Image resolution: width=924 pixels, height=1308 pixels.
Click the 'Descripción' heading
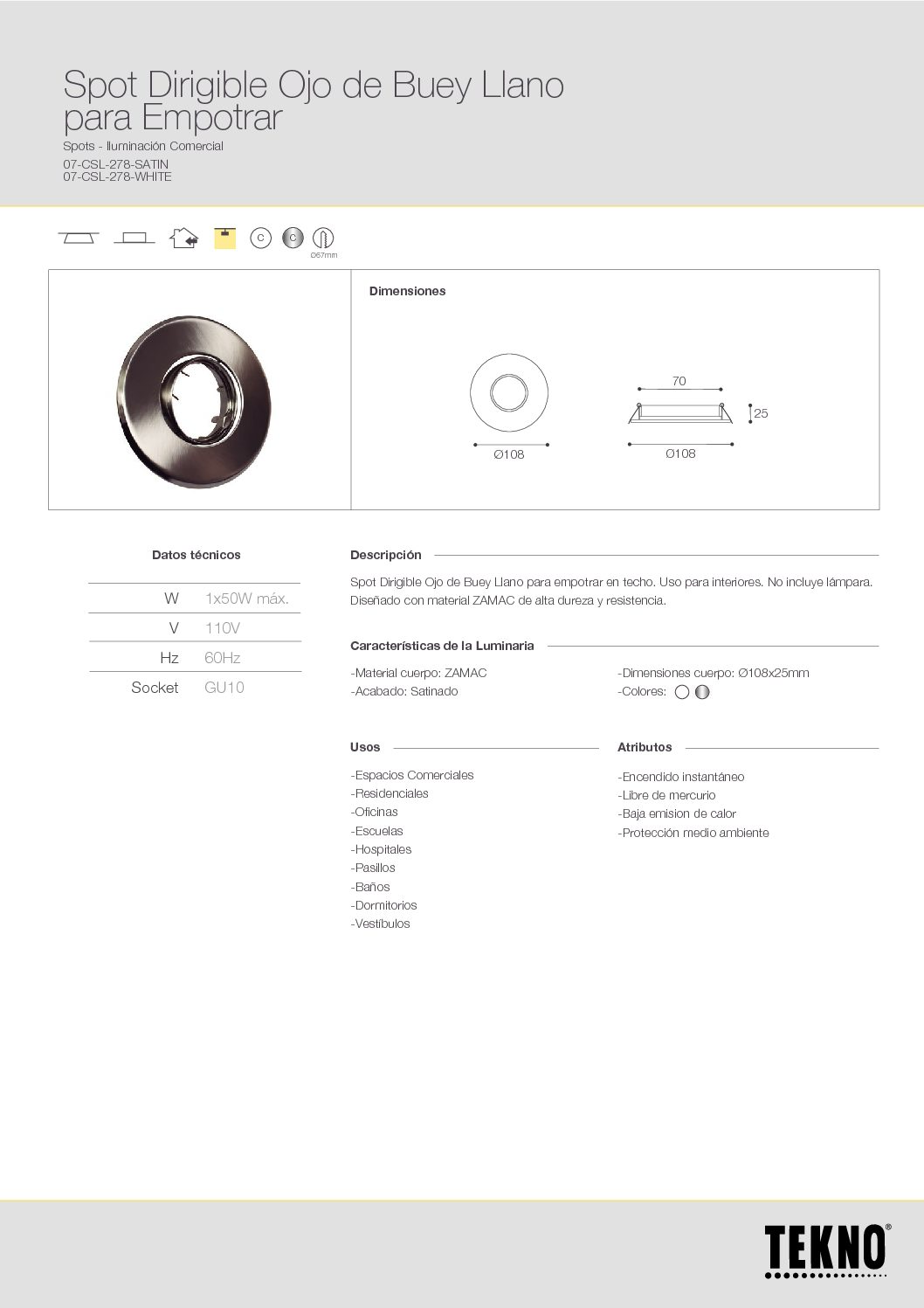[x=386, y=555]
